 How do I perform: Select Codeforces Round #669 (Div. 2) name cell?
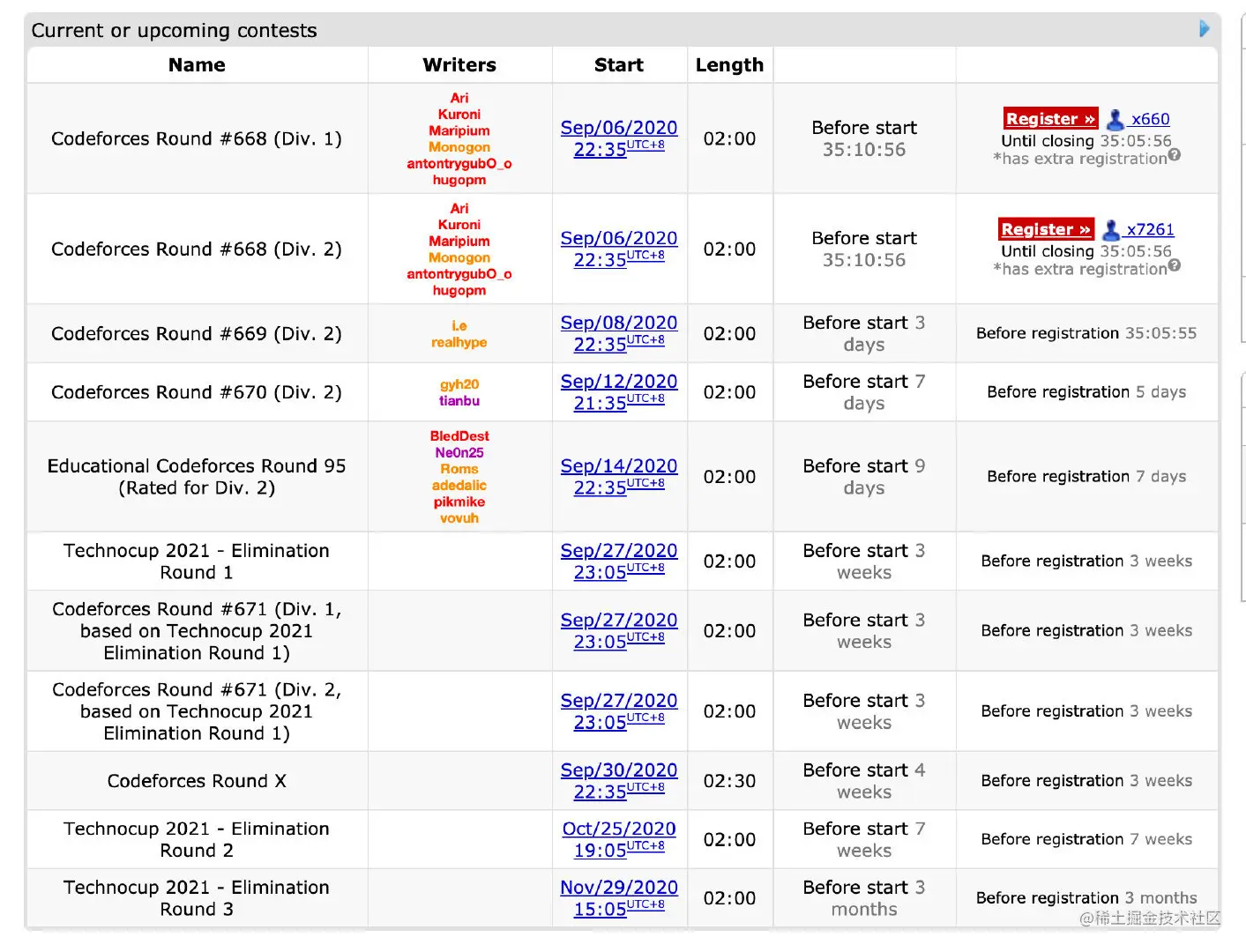pos(197,333)
